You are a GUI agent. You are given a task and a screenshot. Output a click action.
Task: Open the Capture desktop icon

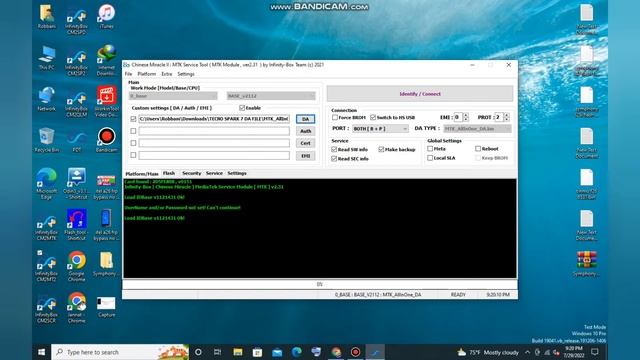pyautogui.click(x=107, y=307)
